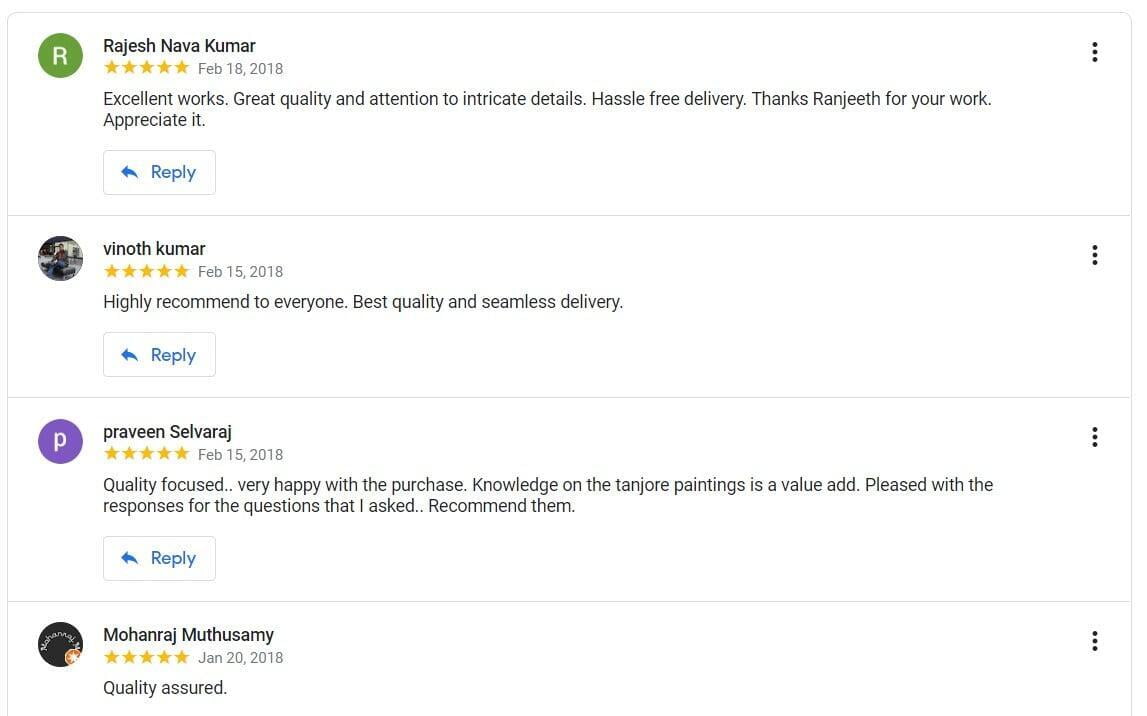The image size is (1147, 716).
Task: Click the star rating on vinoth kumar's review
Action: point(146,271)
